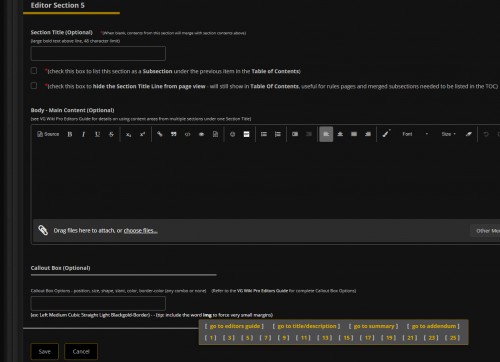Jump to go to title/description

coord(306,326)
